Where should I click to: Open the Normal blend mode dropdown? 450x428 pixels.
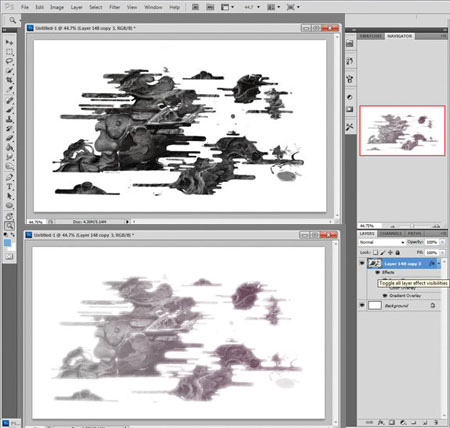click(x=382, y=242)
